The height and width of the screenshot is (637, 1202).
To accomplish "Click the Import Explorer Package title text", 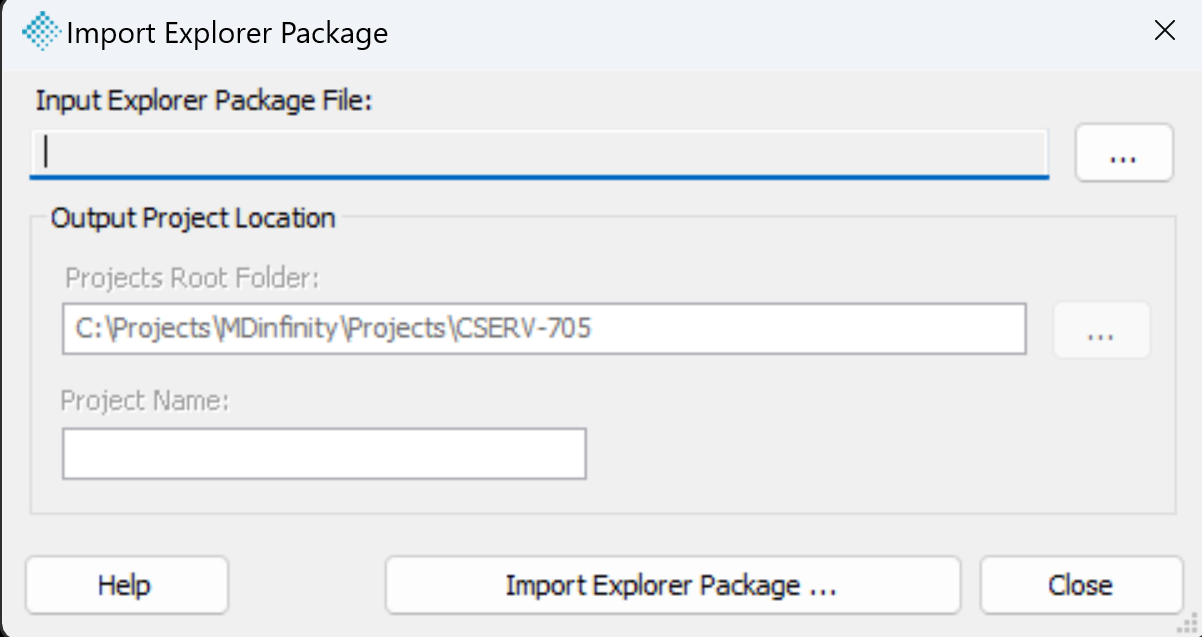I will coord(227,33).
